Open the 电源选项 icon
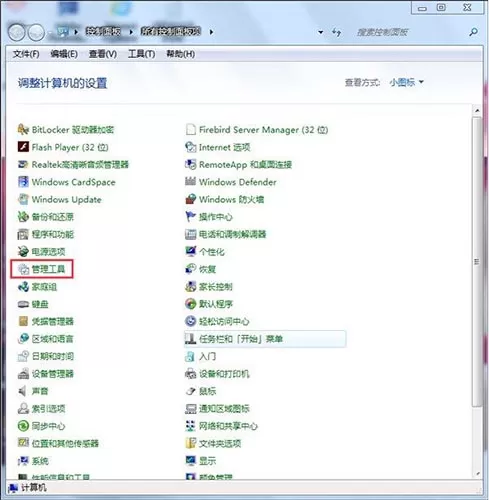This screenshot has height=500, width=489. coord(23,251)
